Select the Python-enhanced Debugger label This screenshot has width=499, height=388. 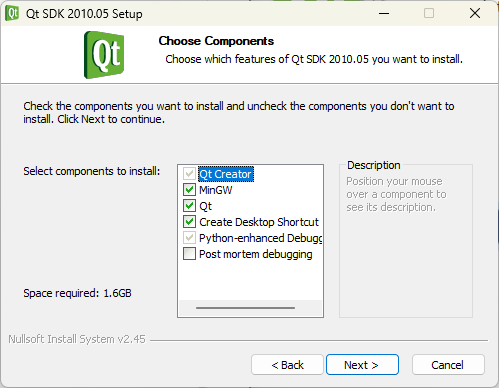(x=261, y=238)
